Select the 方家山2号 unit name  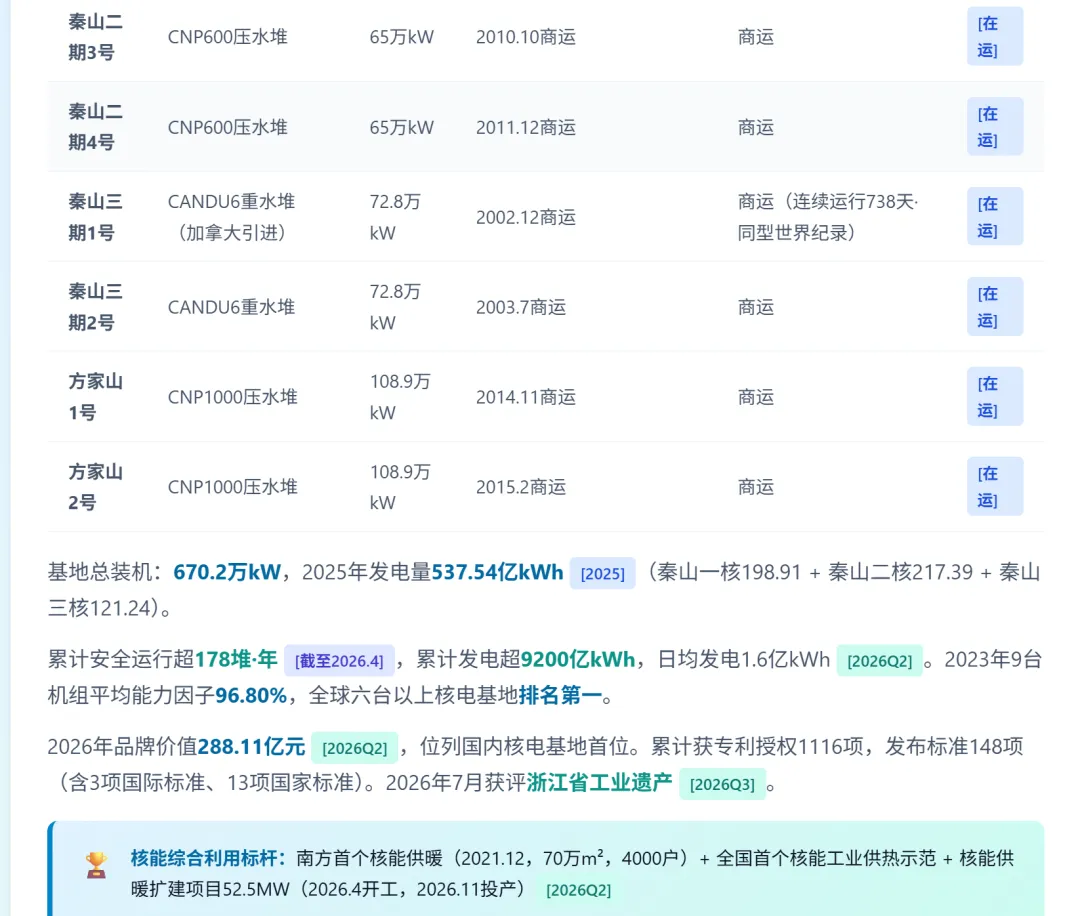[x=95, y=487]
